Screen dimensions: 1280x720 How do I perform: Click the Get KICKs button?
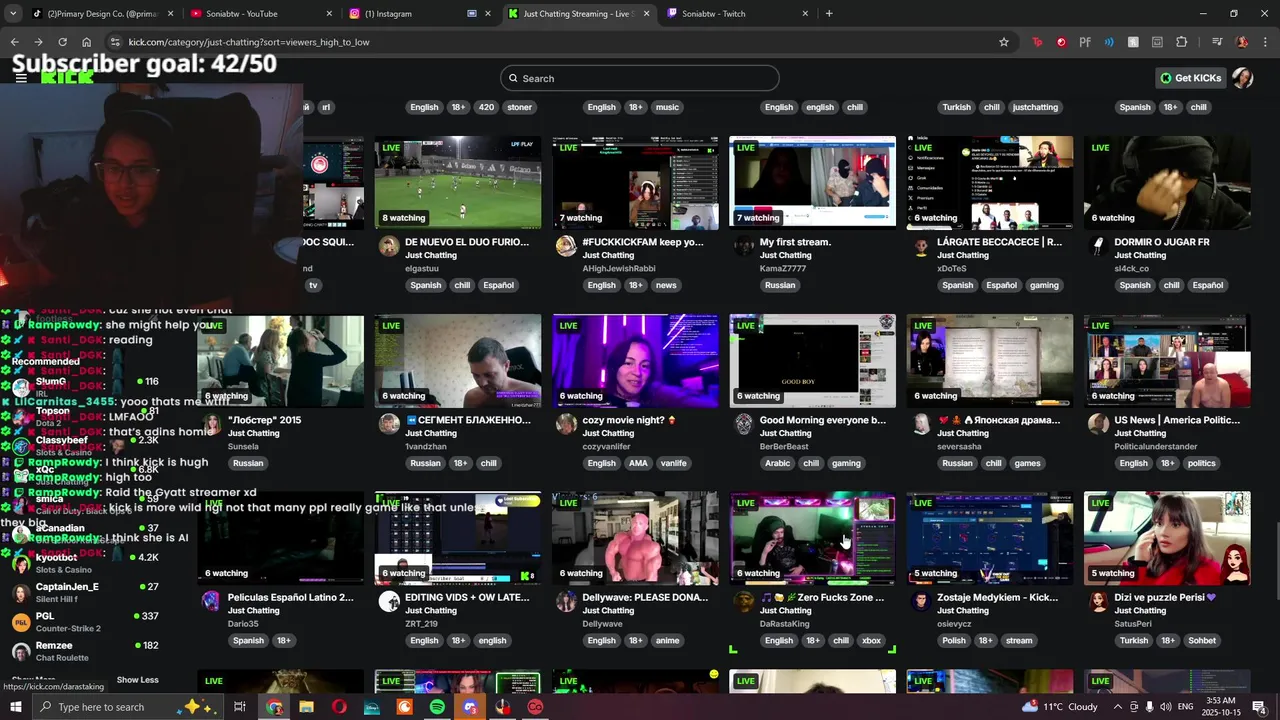tap(1190, 78)
